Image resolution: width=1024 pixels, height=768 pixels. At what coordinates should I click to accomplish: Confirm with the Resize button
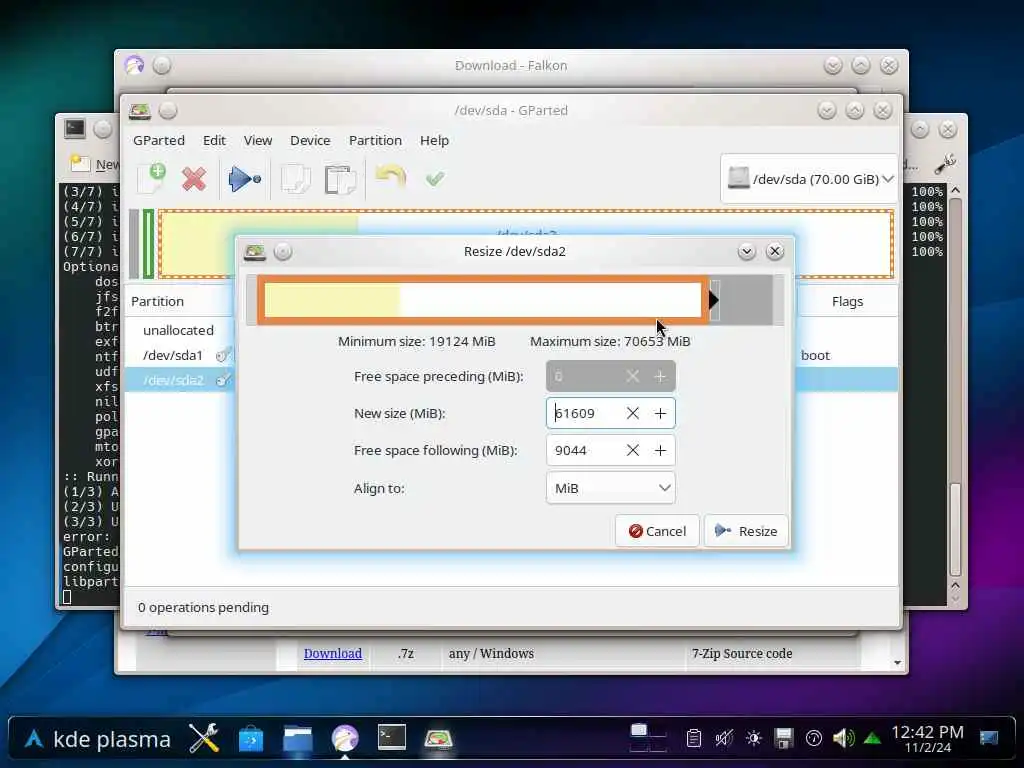point(746,531)
